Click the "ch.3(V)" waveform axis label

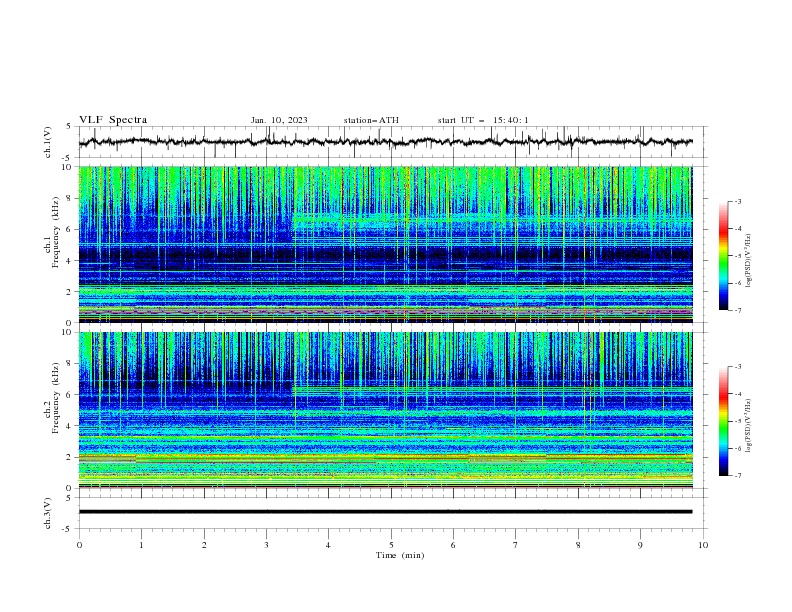[48, 513]
